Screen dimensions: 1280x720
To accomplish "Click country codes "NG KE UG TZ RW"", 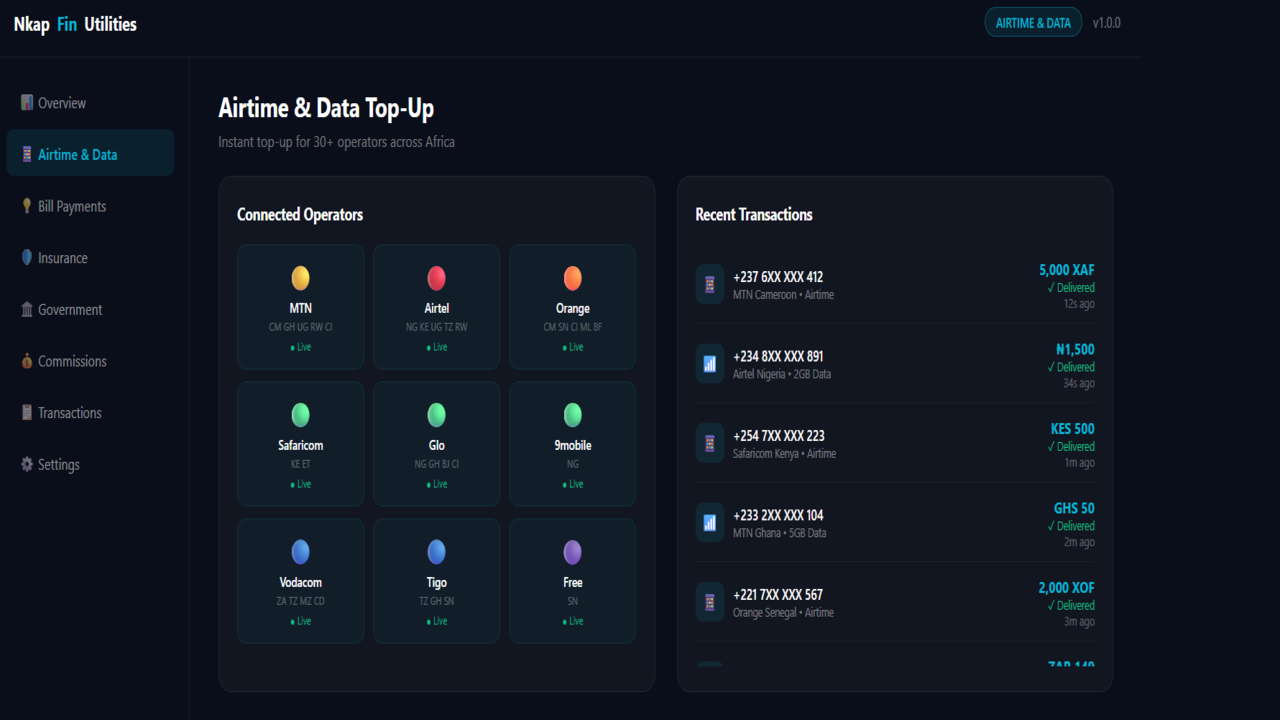I will pos(436,327).
